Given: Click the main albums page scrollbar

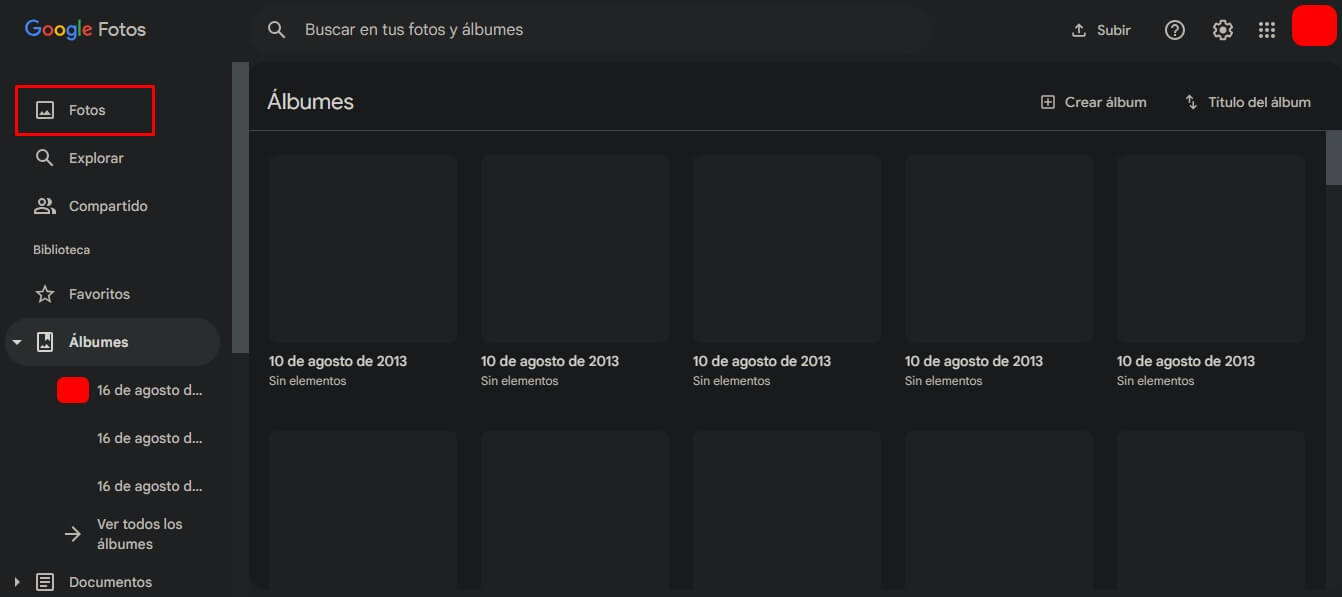Looking at the screenshot, I should pos(1333,157).
